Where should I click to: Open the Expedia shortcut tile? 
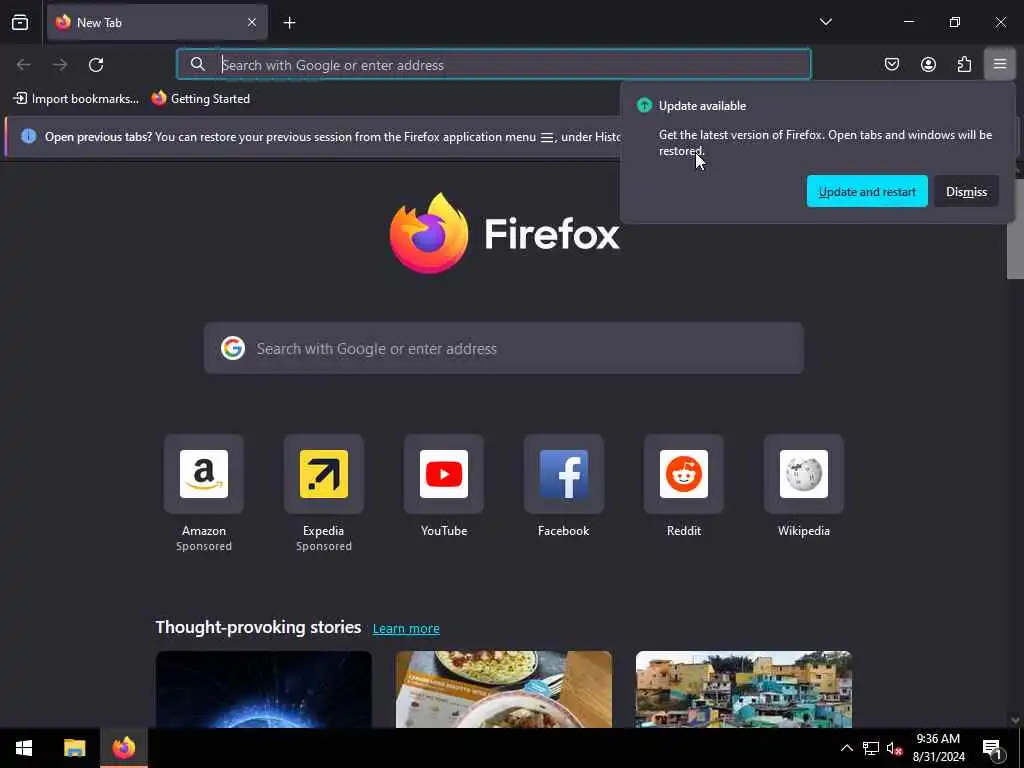[x=323, y=474]
